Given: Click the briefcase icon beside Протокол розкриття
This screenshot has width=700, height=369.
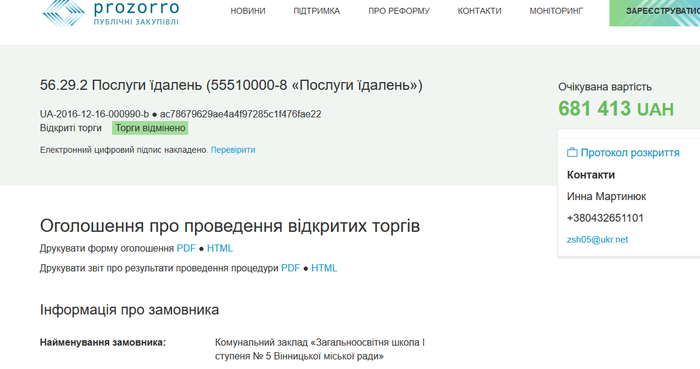Looking at the screenshot, I should (572, 153).
